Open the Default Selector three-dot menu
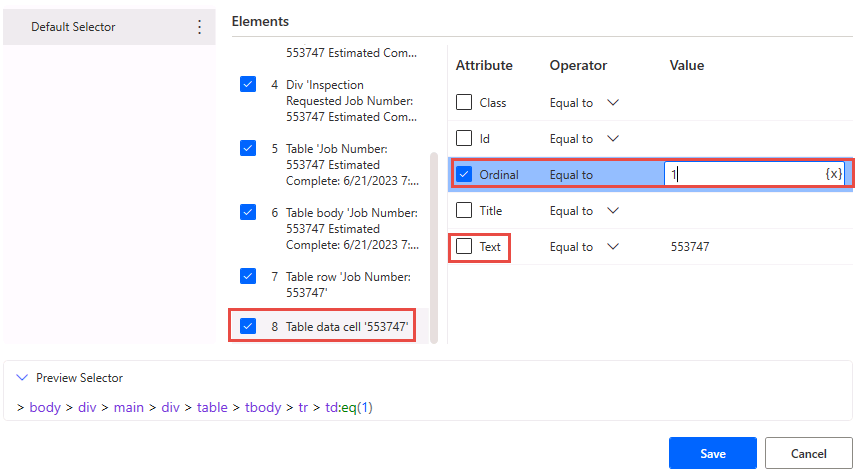860x471 pixels. click(199, 27)
